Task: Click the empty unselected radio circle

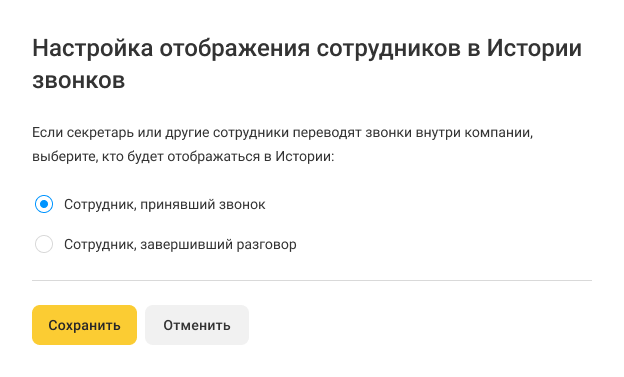Action: pos(44,244)
